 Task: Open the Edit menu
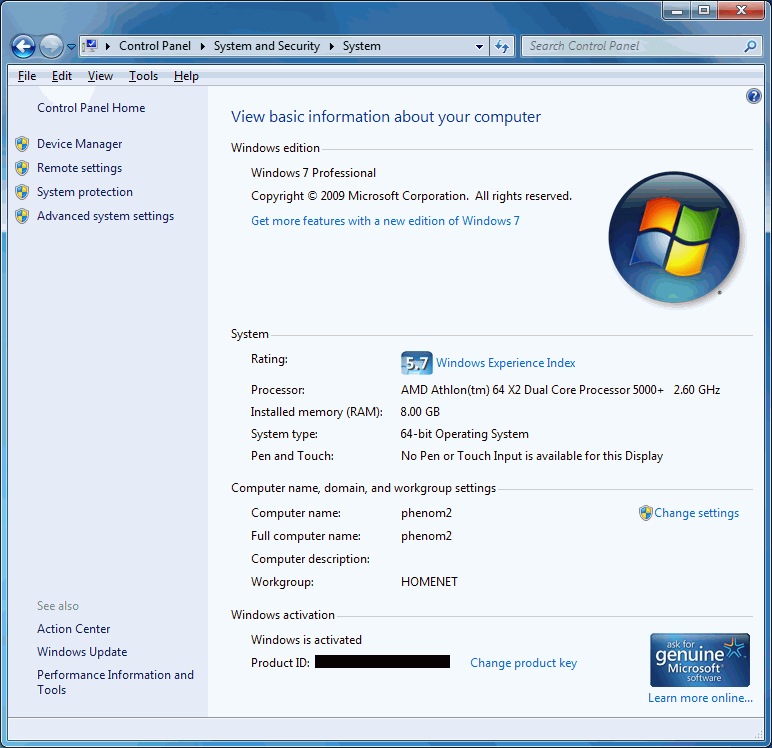pyautogui.click(x=62, y=76)
